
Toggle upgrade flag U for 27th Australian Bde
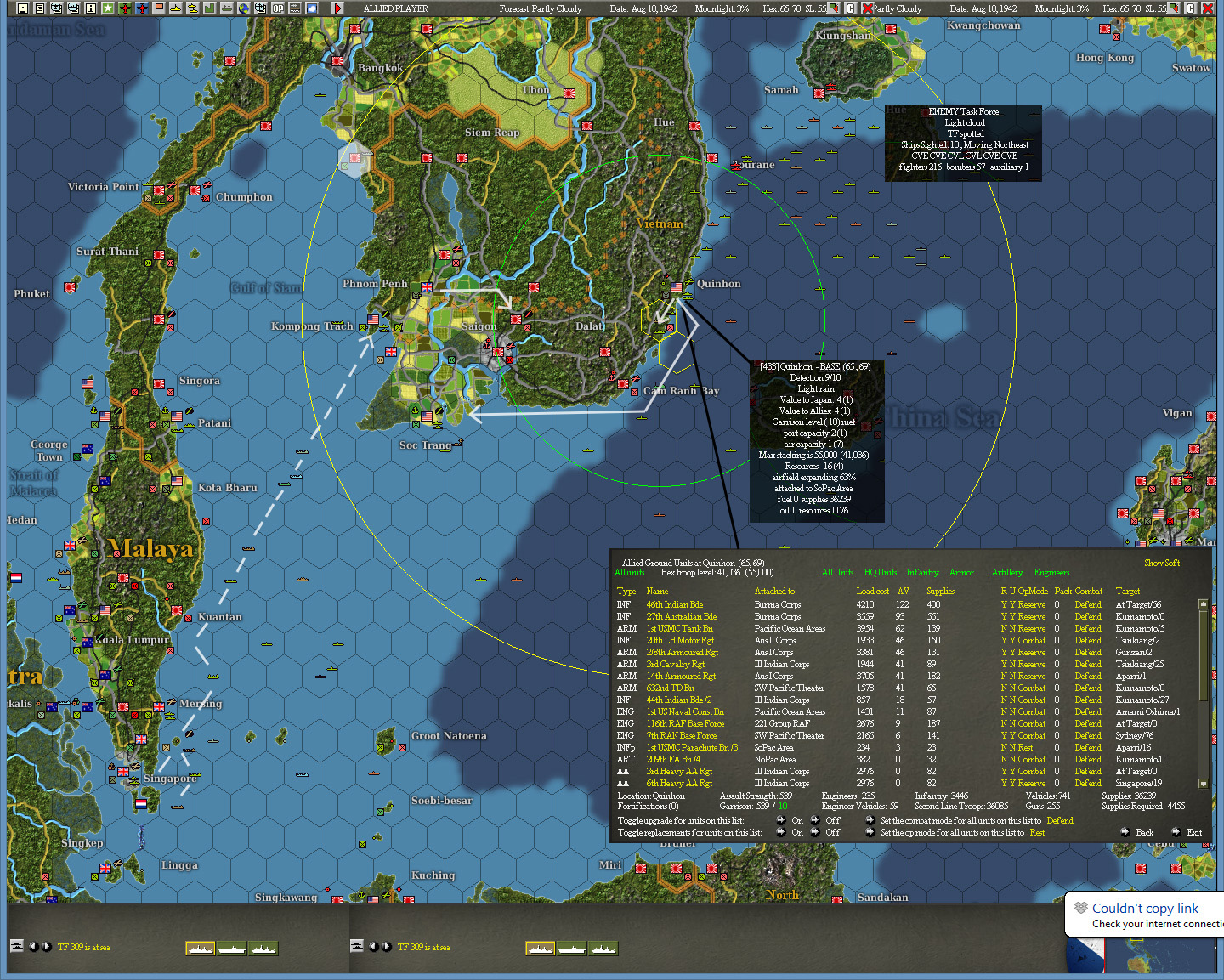pos(1012,617)
